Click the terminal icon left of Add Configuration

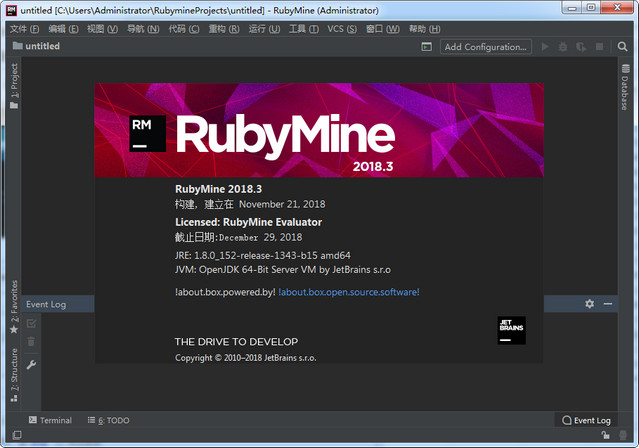click(x=426, y=47)
